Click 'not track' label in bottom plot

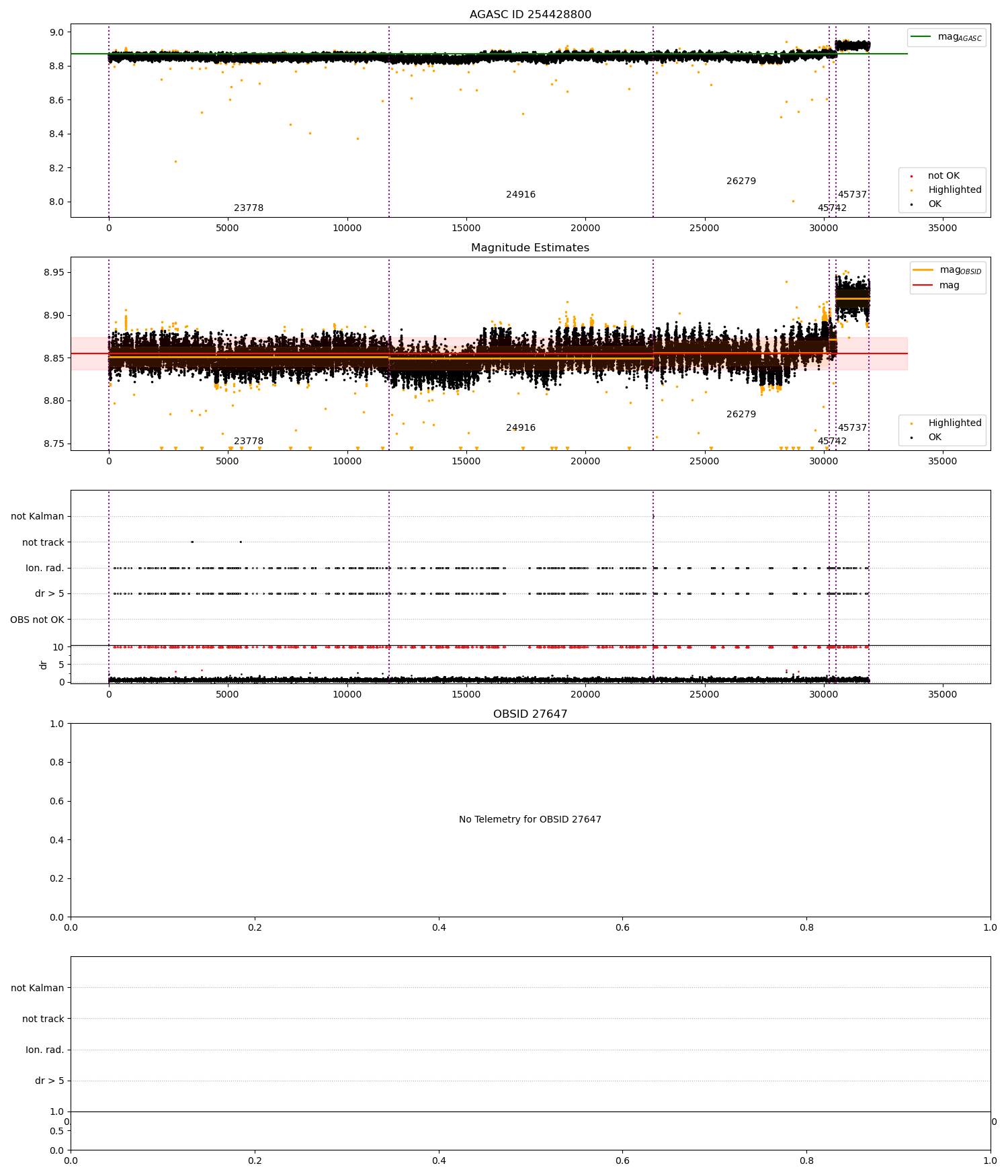tap(43, 1019)
